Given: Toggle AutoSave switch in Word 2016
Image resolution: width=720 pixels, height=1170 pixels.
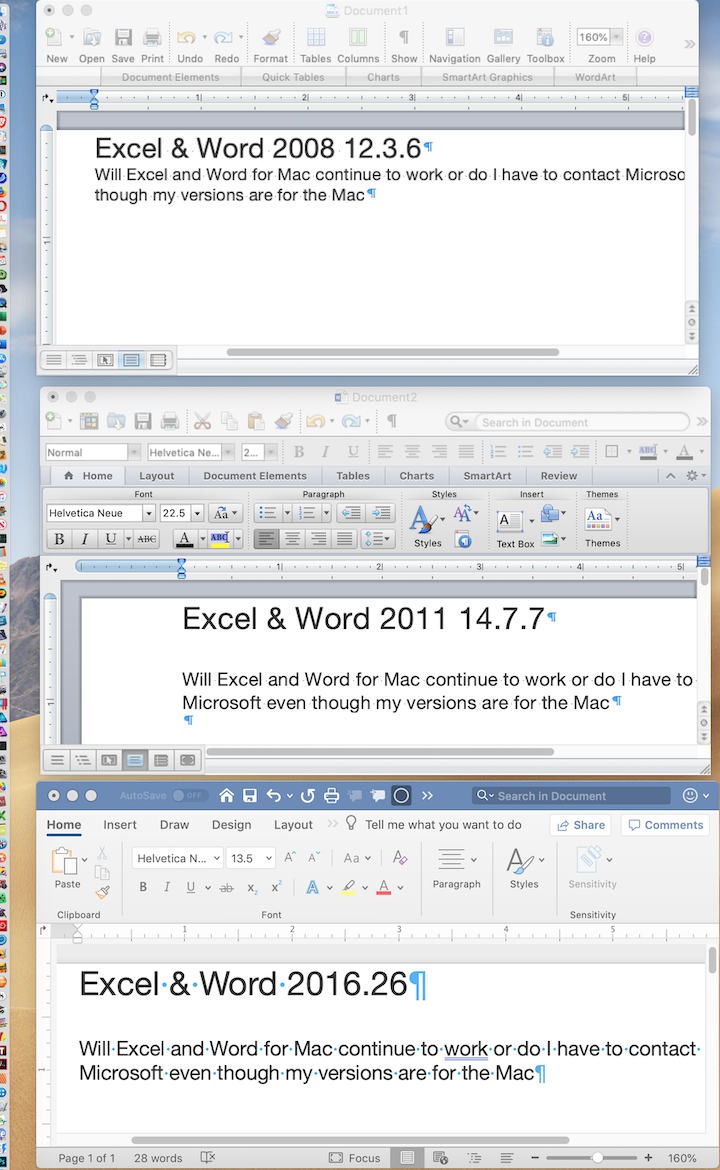Looking at the screenshot, I should click(188, 795).
